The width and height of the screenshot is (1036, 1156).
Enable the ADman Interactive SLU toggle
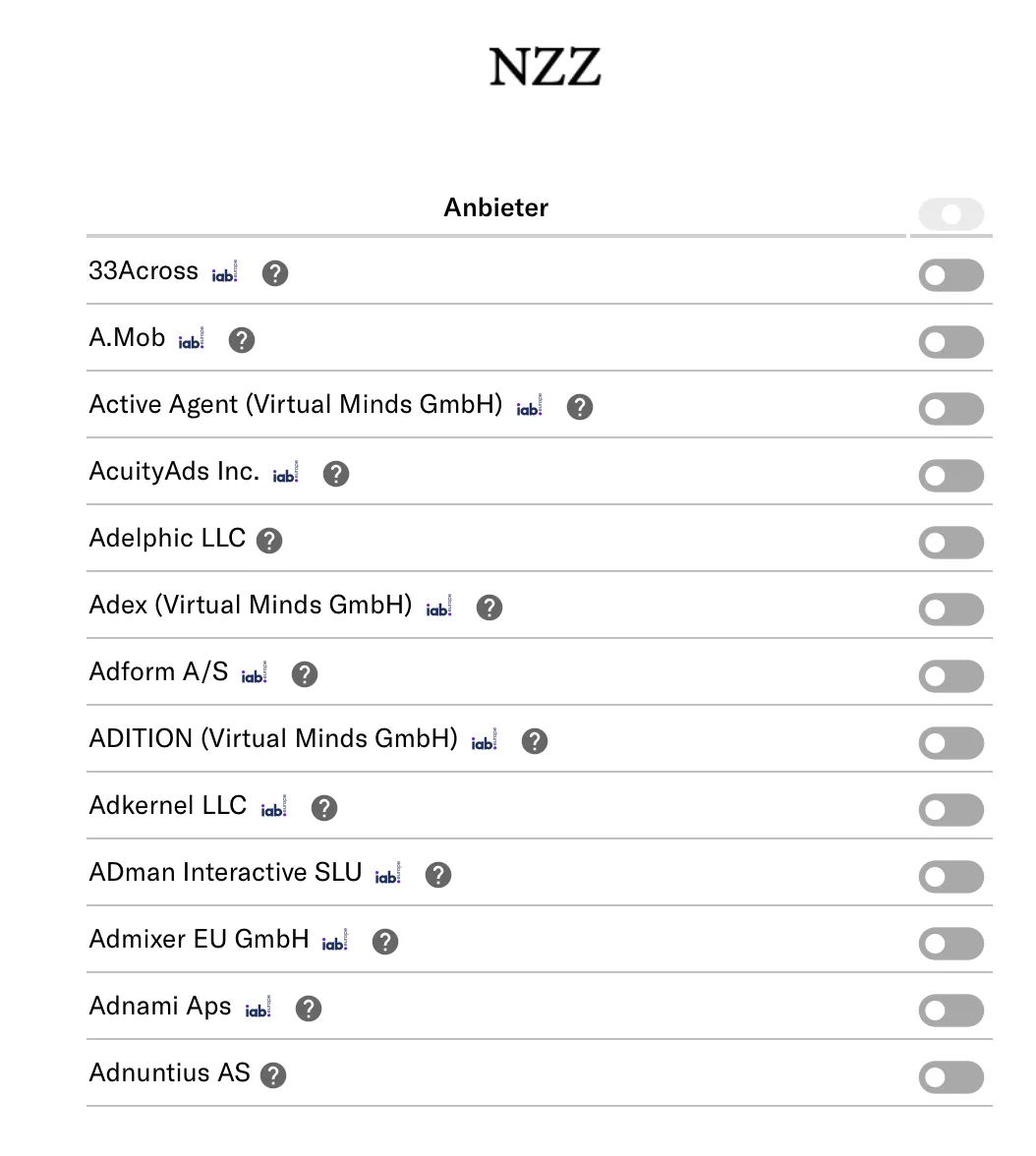coord(950,877)
